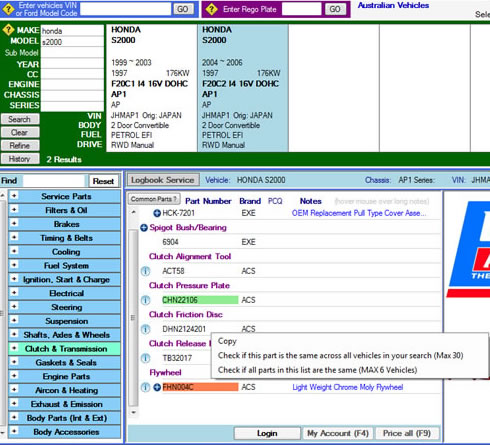Expand the Suspension category

click(x=14, y=320)
